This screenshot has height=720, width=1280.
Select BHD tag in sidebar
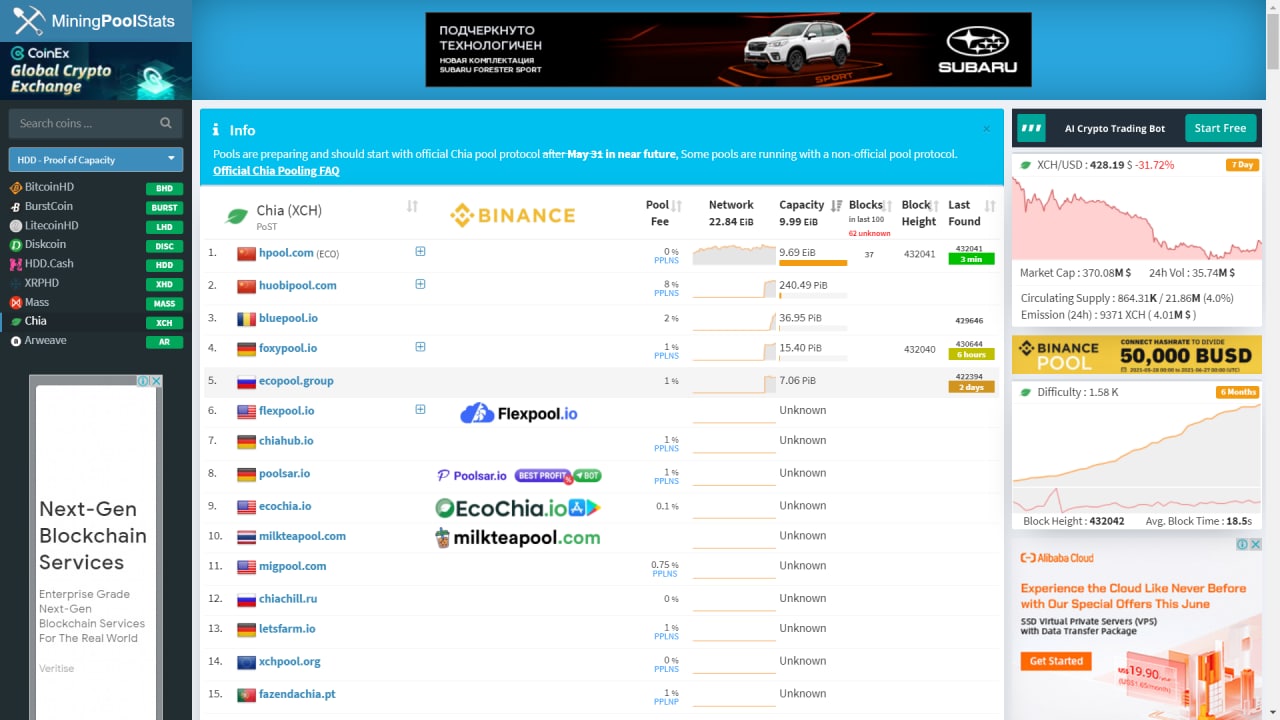point(164,188)
